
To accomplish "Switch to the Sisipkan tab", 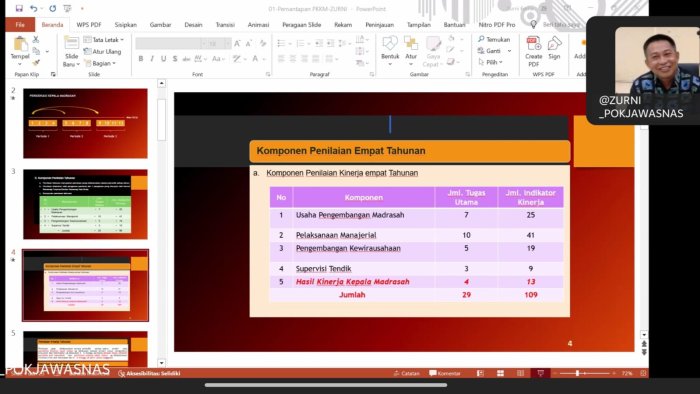I will pyautogui.click(x=125, y=25).
